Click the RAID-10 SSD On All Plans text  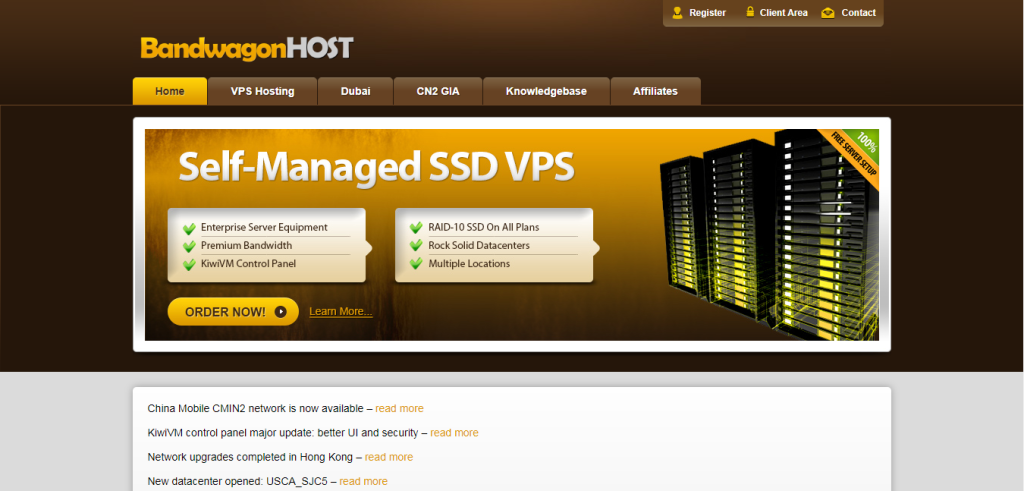[483, 228]
